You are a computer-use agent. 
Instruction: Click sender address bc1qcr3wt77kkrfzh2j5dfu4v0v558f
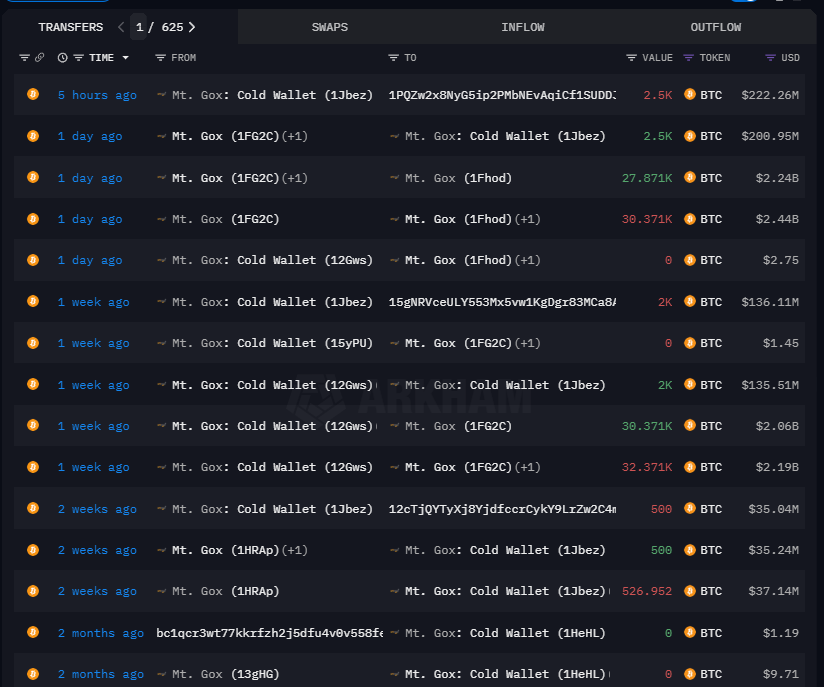pyautogui.click(x=270, y=633)
